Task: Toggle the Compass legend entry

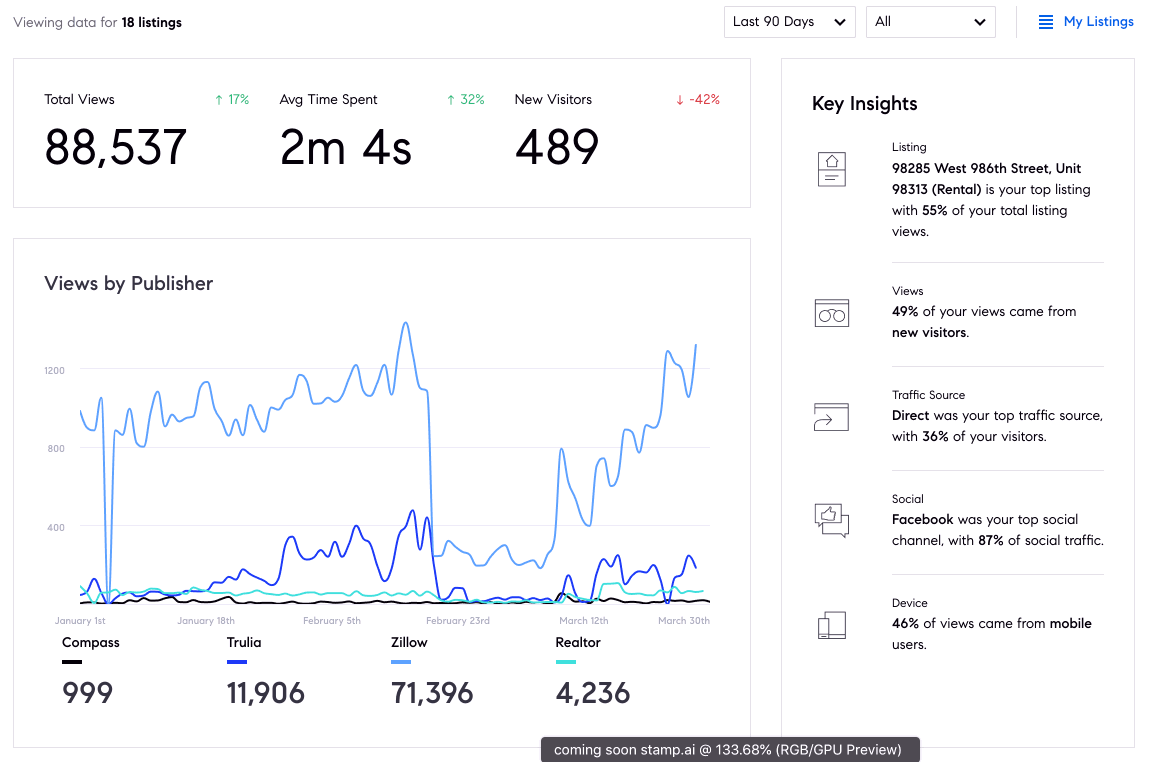Action: point(90,643)
